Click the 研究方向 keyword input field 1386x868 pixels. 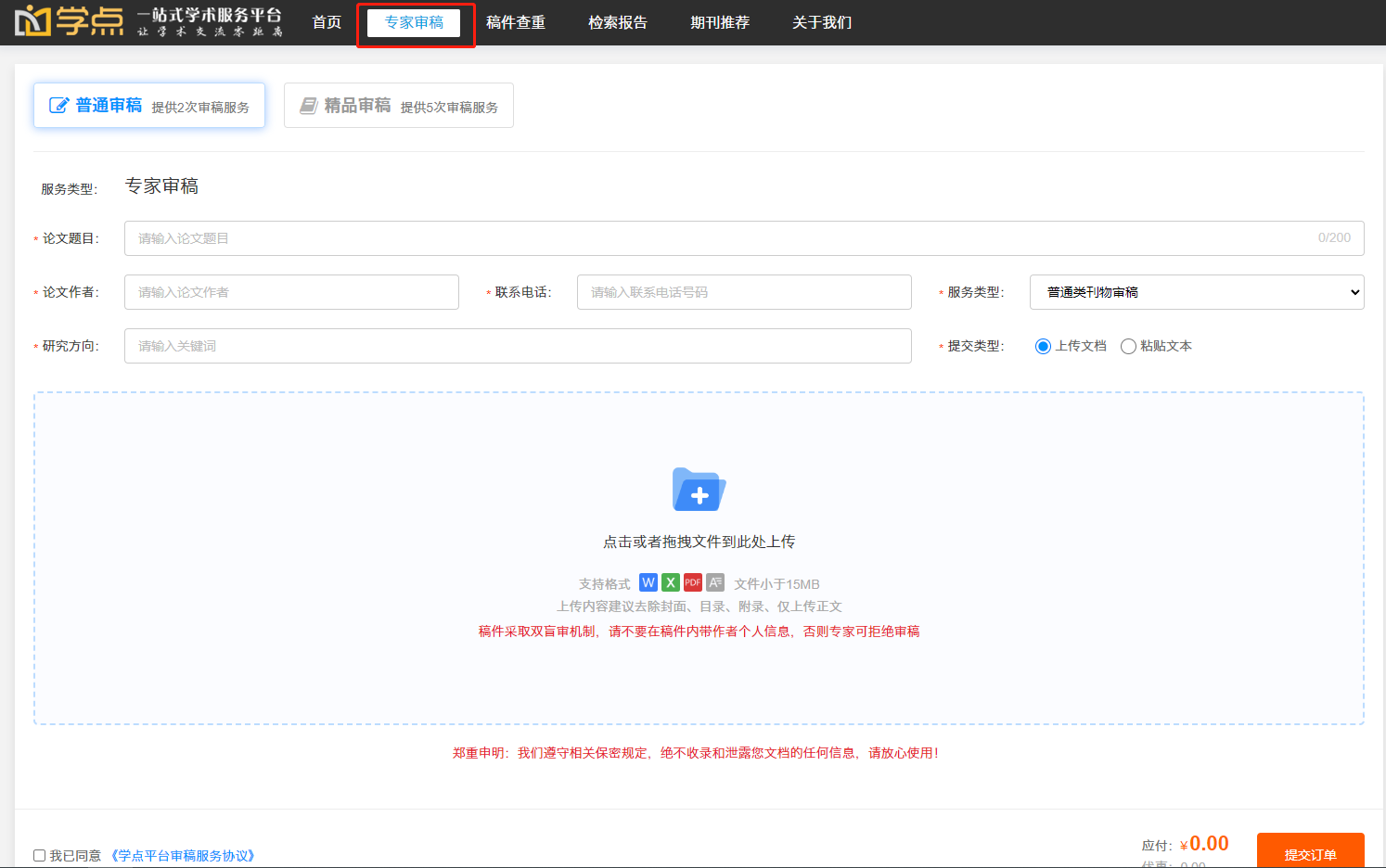click(x=518, y=346)
